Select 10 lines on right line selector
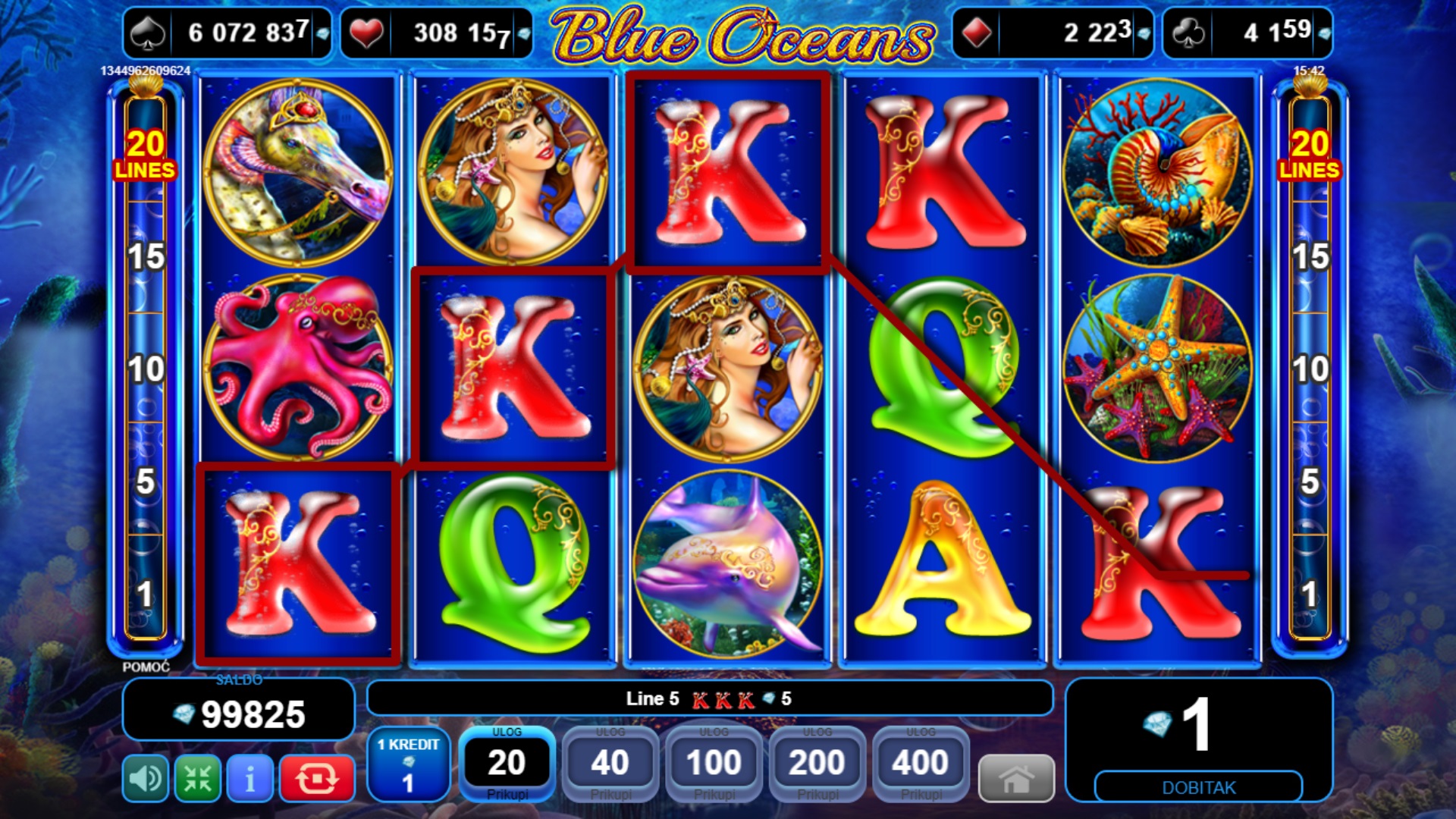Viewport: 1456px width, 819px height. click(x=1310, y=369)
